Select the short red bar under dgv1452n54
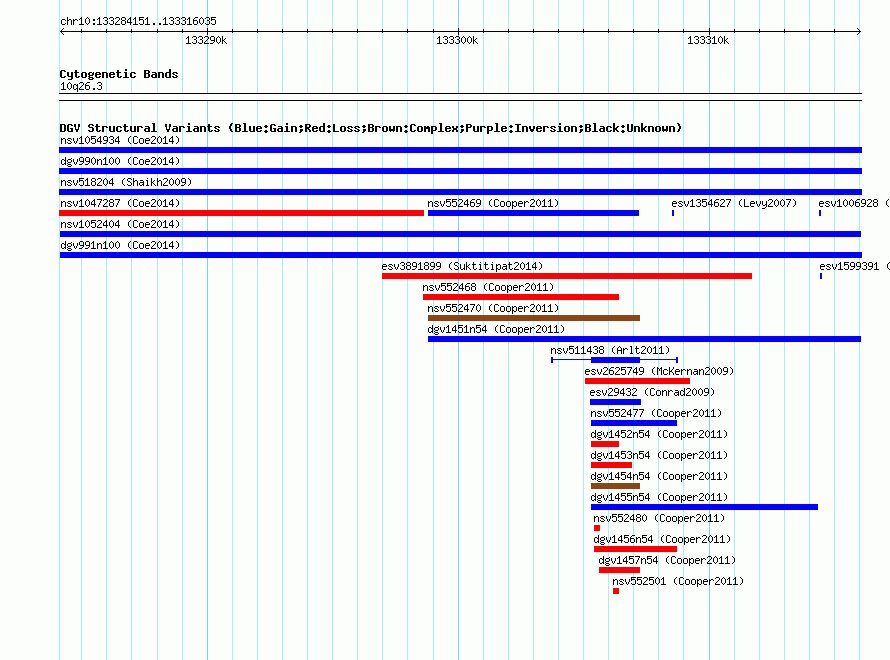This screenshot has height=660, width=890. tap(604, 444)
